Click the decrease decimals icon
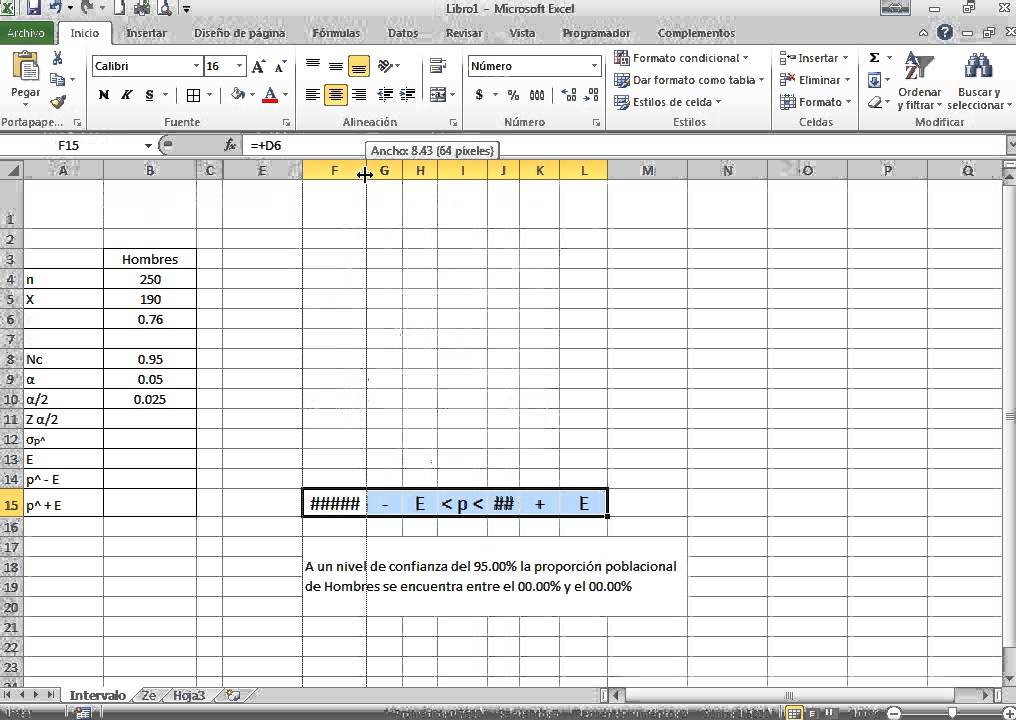 coord(590,95)
